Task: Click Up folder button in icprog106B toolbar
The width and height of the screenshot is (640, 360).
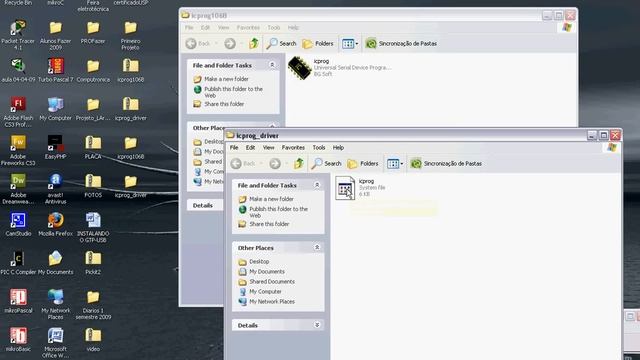Action: point(254,43)
